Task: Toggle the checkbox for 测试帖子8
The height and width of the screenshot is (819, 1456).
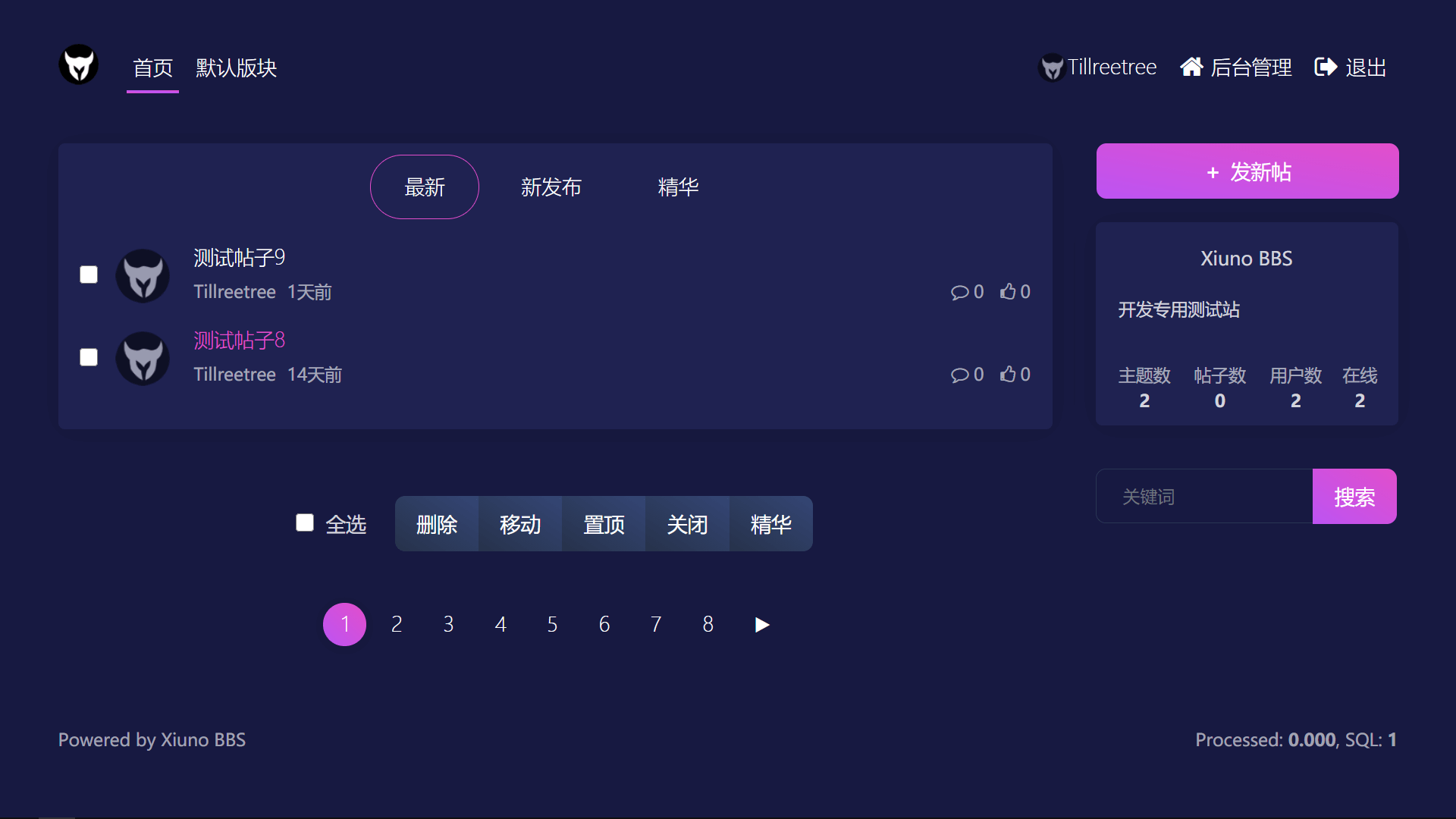Action: coord(89,357)
